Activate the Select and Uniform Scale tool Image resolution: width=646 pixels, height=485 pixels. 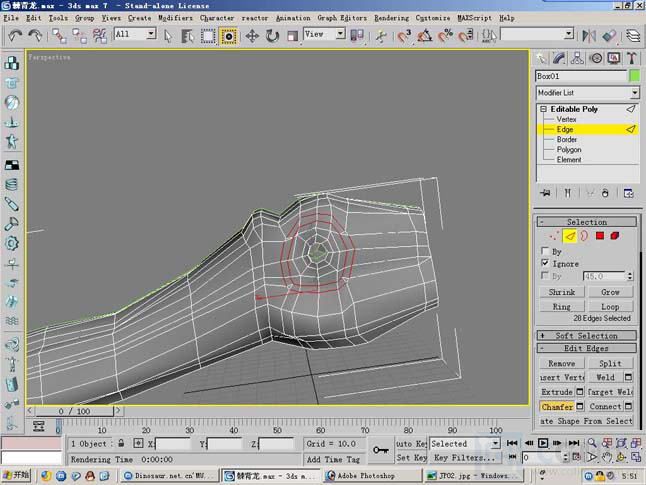tap(293, 36)
